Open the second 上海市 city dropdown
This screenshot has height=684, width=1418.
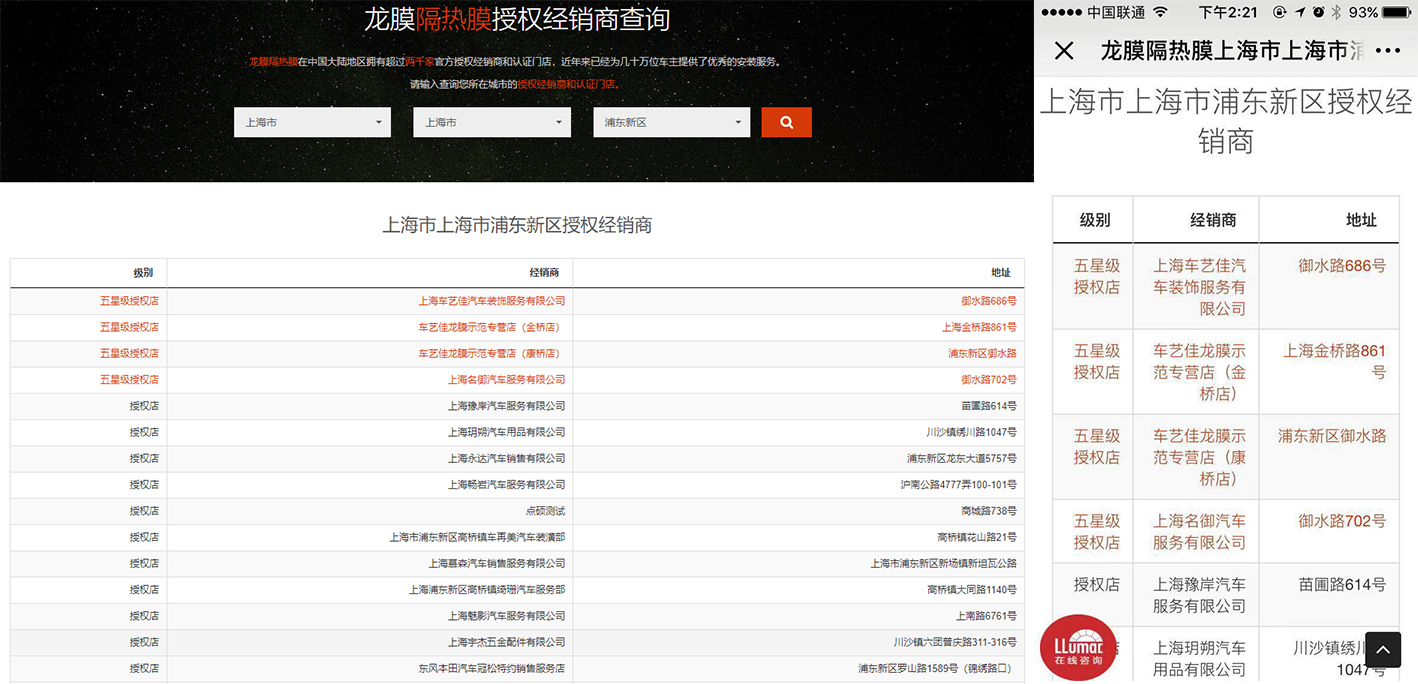491,122
